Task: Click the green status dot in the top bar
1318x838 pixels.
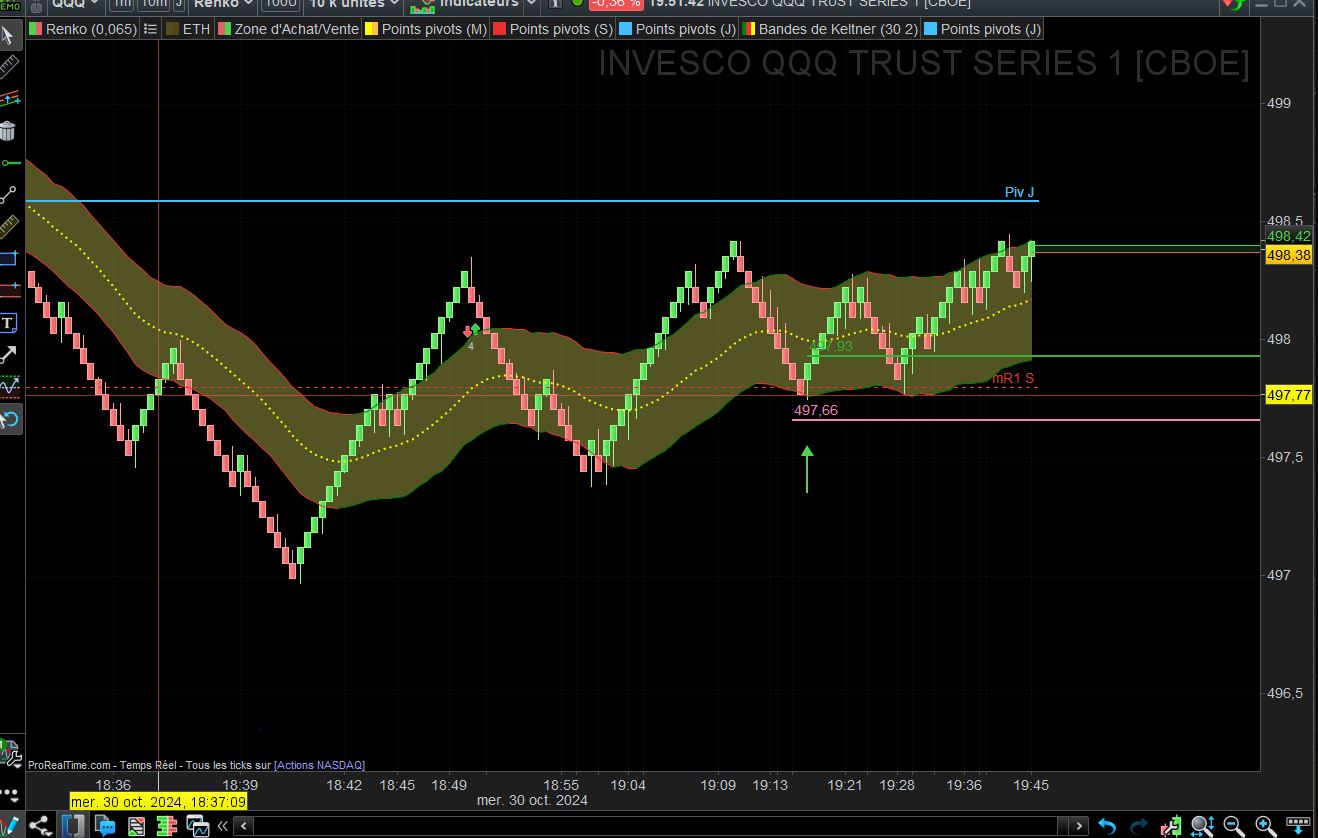Action: click(x=577, y=3)
